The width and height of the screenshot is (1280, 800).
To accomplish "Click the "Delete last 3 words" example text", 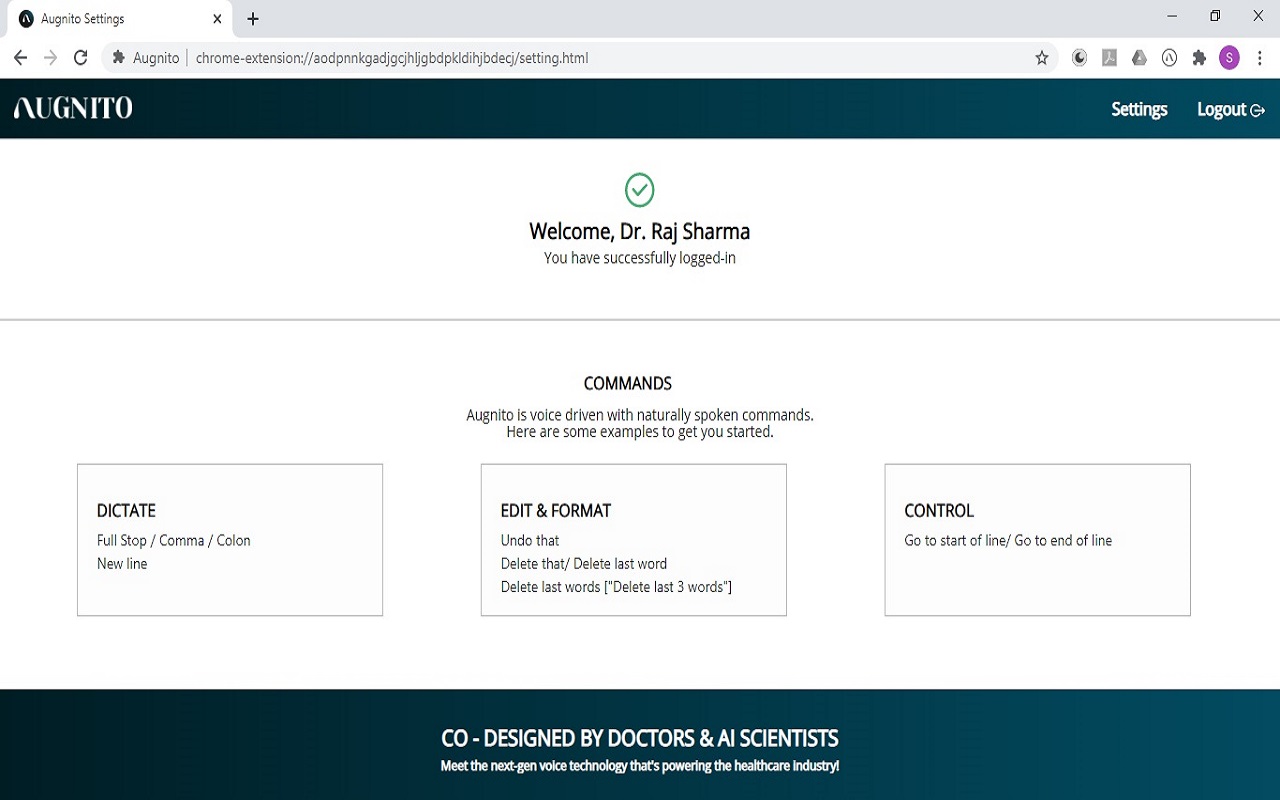I will [668, 587].
